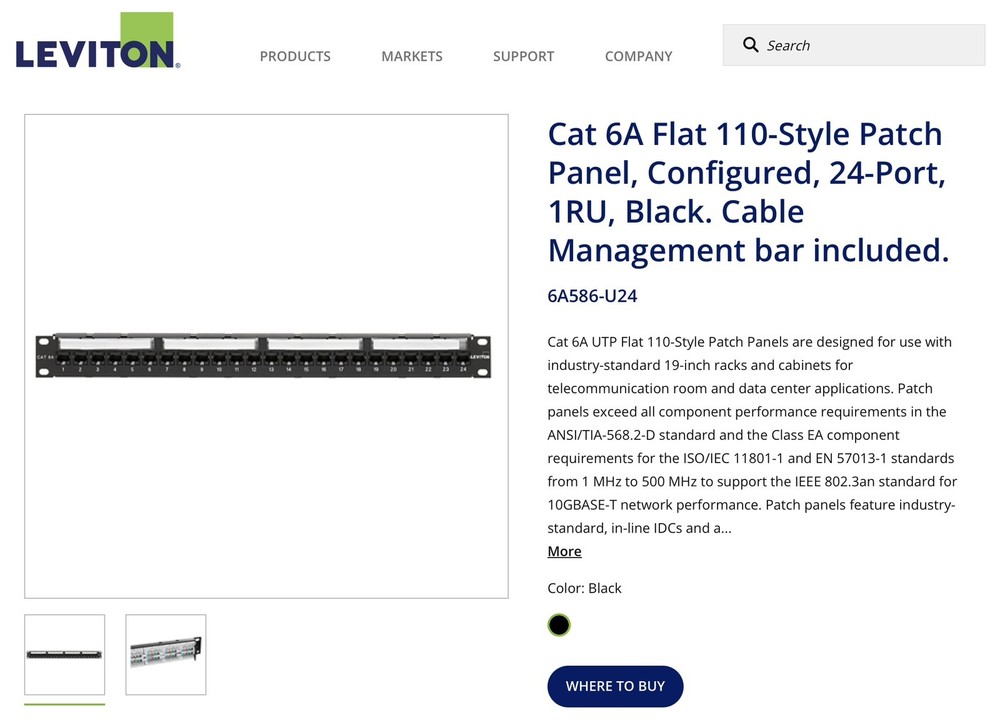The height and width of the screenshot is (720, 1000).
Task: Click the Color: Black label
Action: pyautogui.click(x=584, y=588)
